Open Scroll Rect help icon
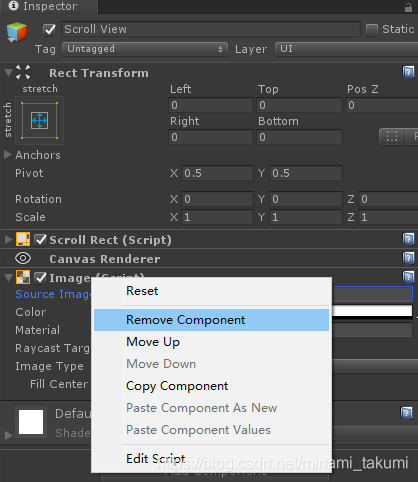Viewport: 418px width, 482px height. tap(408, 239)
